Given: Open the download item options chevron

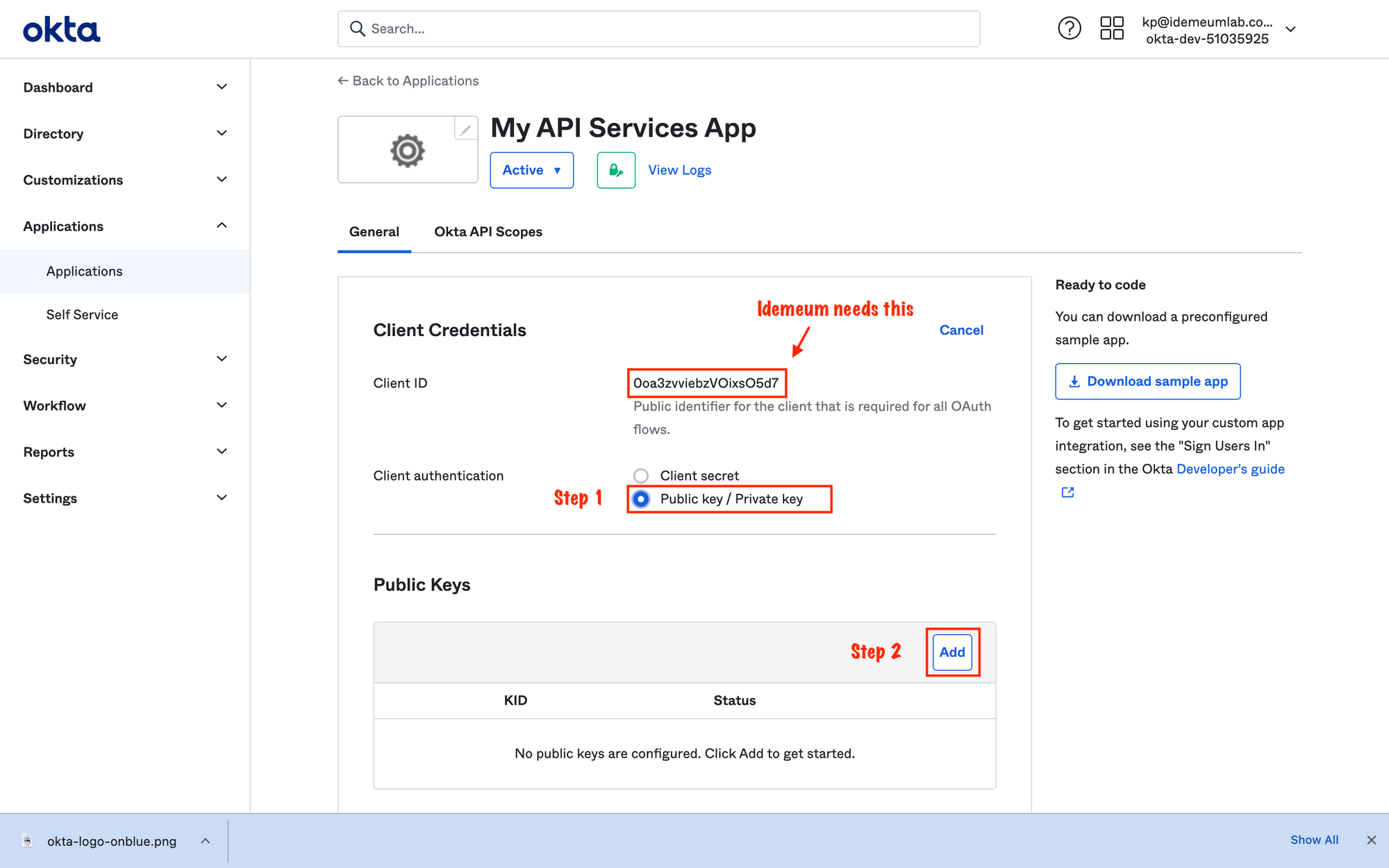Looking at the screenshot, I should pos(206,841).
